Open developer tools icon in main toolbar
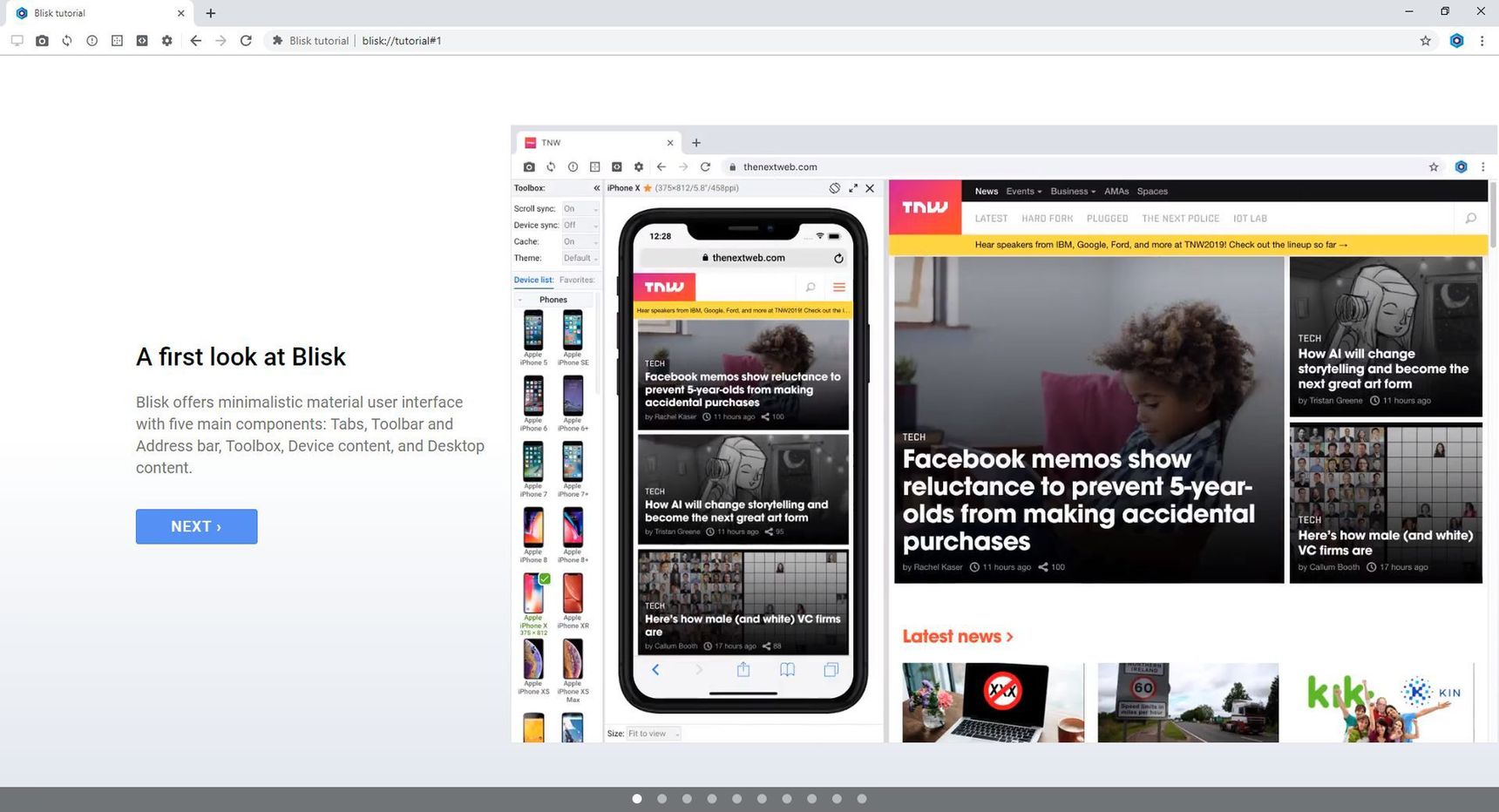Viewport: 1499px width, 812px height. (142, 41)
